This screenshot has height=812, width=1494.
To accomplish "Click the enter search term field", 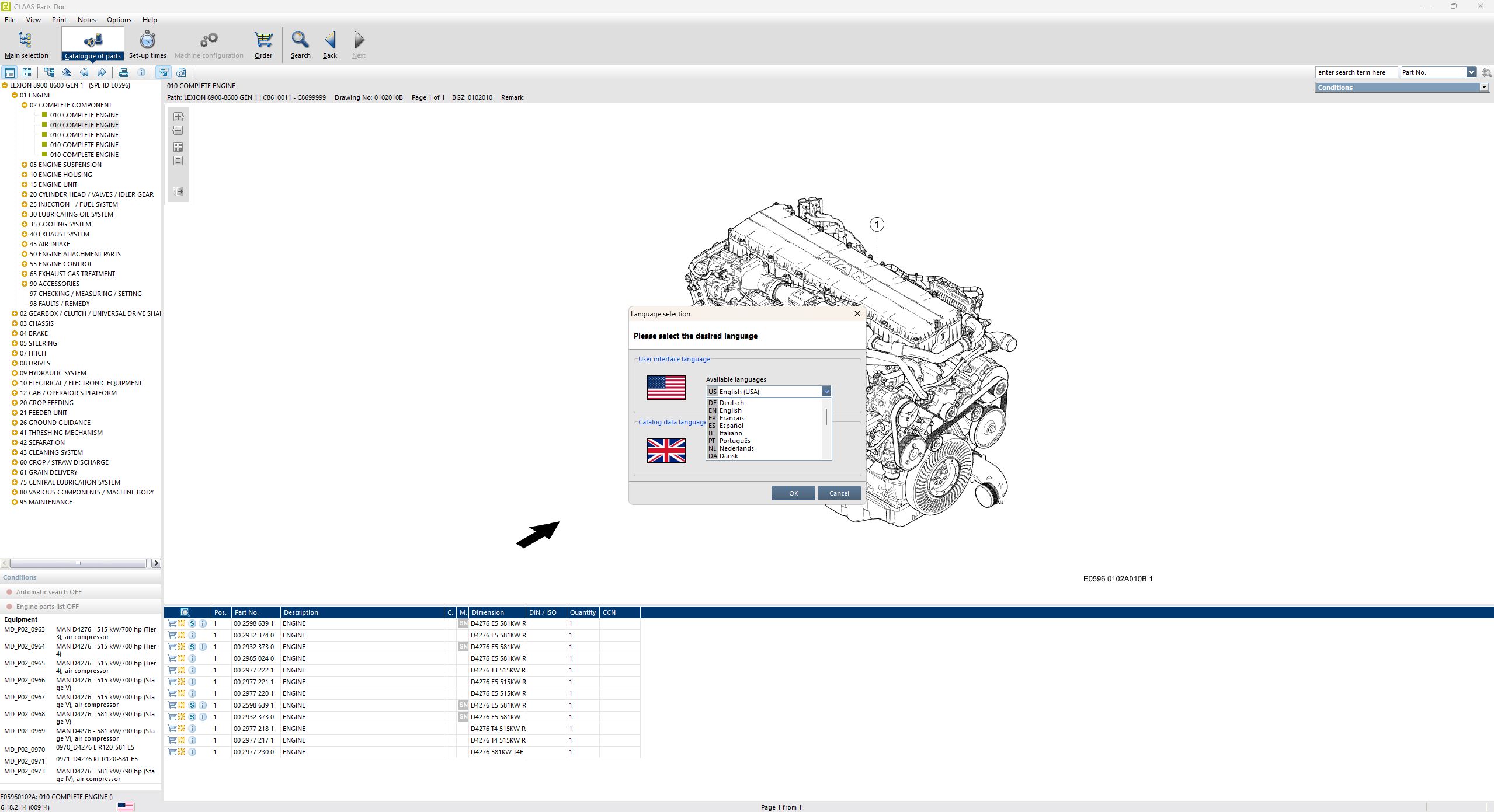I will coord(1356,72).
